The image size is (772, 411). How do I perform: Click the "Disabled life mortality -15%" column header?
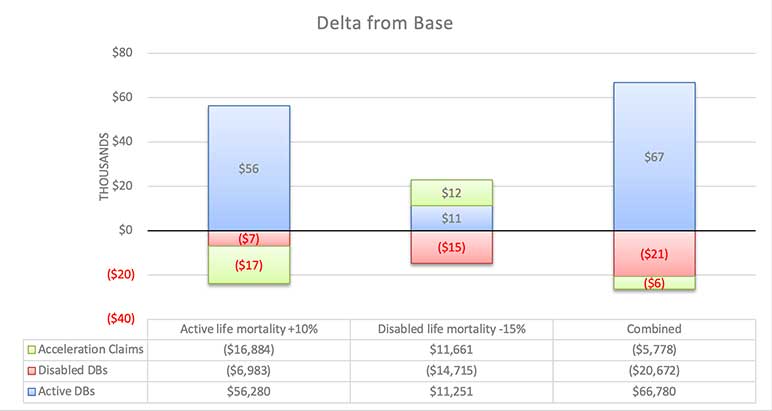[451, 329]
